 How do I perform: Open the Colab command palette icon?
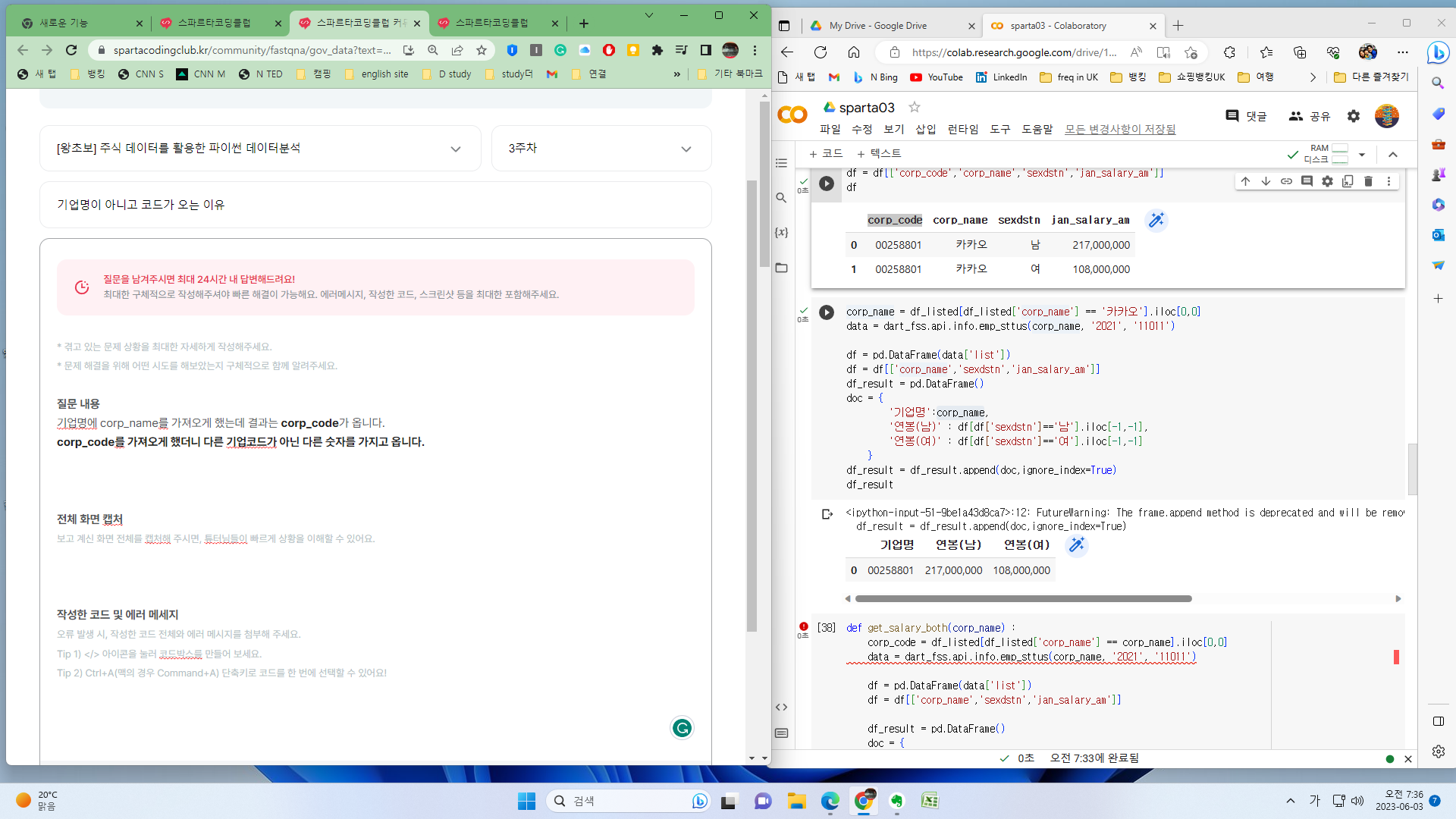(x=782, y=733)
